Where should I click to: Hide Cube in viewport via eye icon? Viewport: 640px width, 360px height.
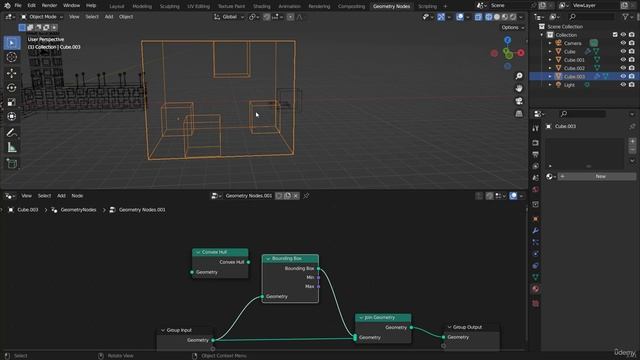[623, 51]
